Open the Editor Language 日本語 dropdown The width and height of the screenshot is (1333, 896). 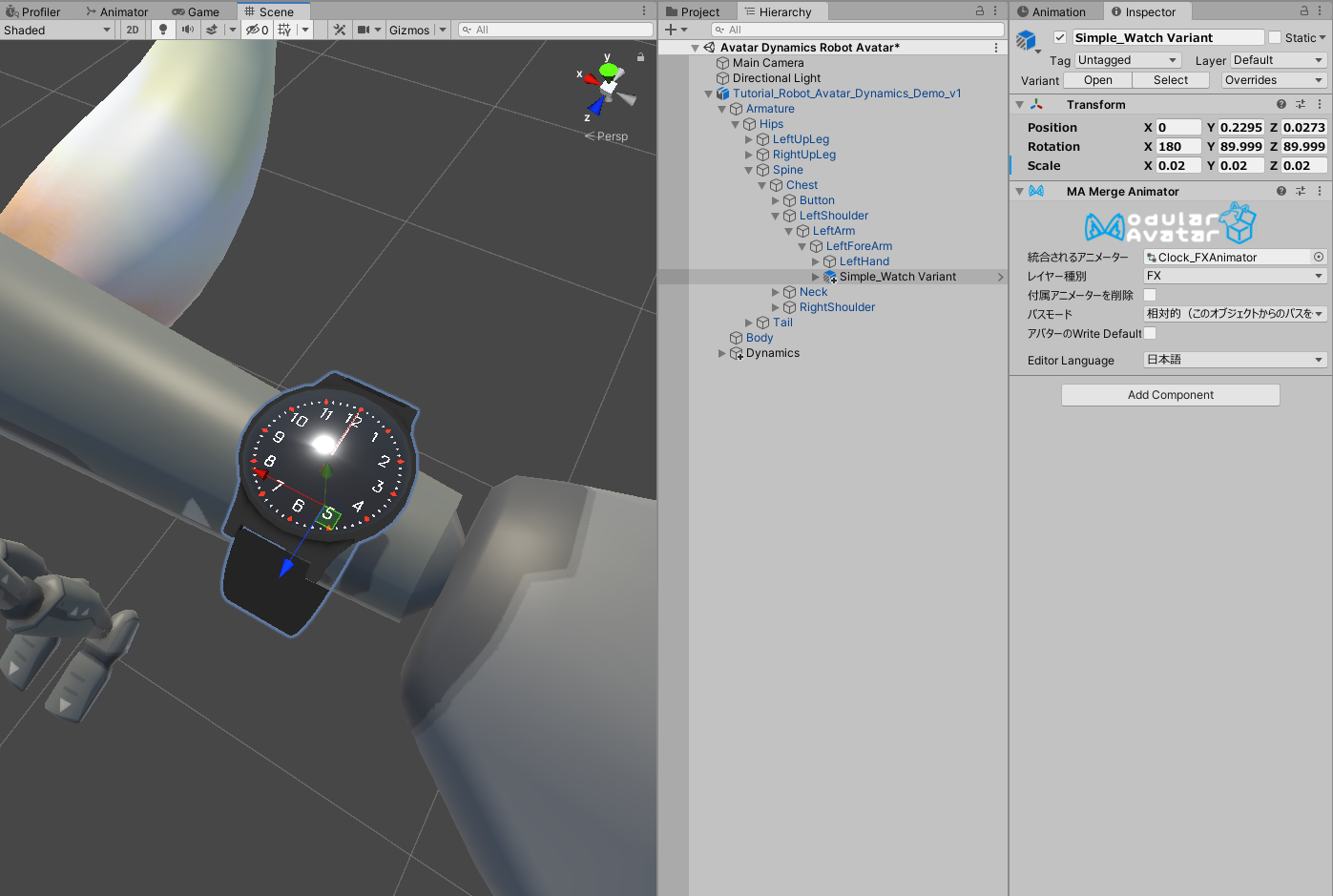coord(1235,360)
